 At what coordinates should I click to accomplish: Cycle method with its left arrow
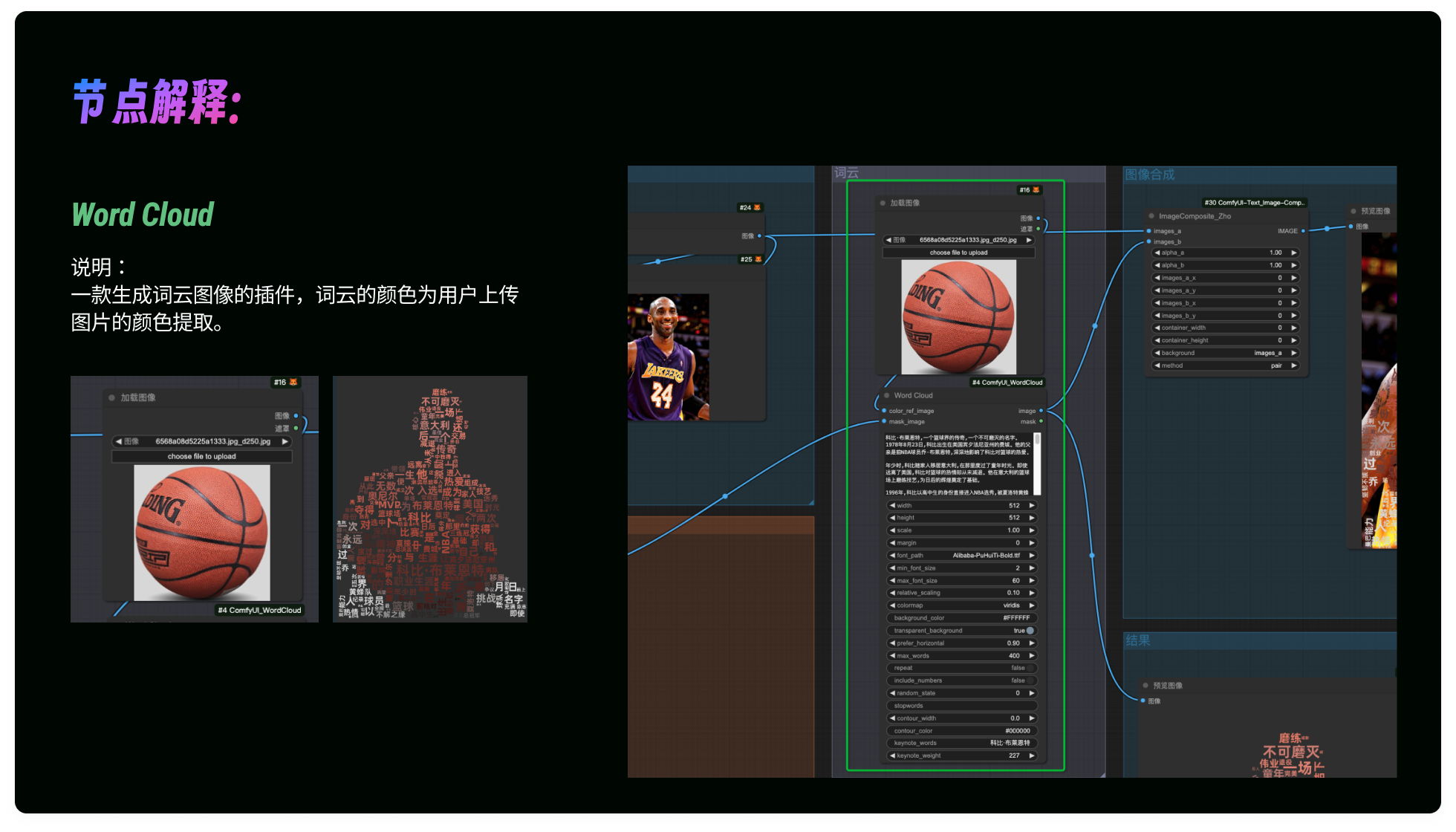coord(1157,365)
